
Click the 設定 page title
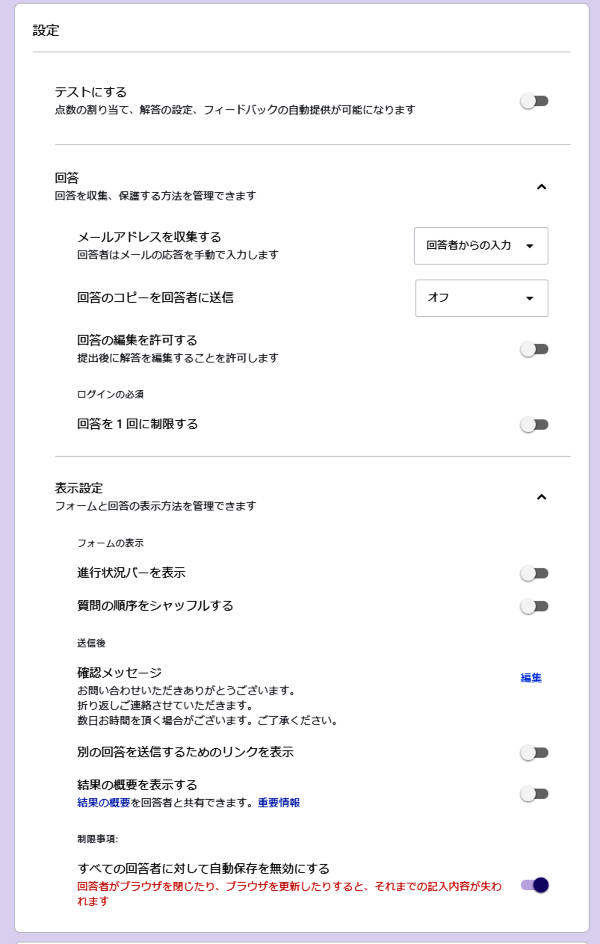[x=46, y=31]
